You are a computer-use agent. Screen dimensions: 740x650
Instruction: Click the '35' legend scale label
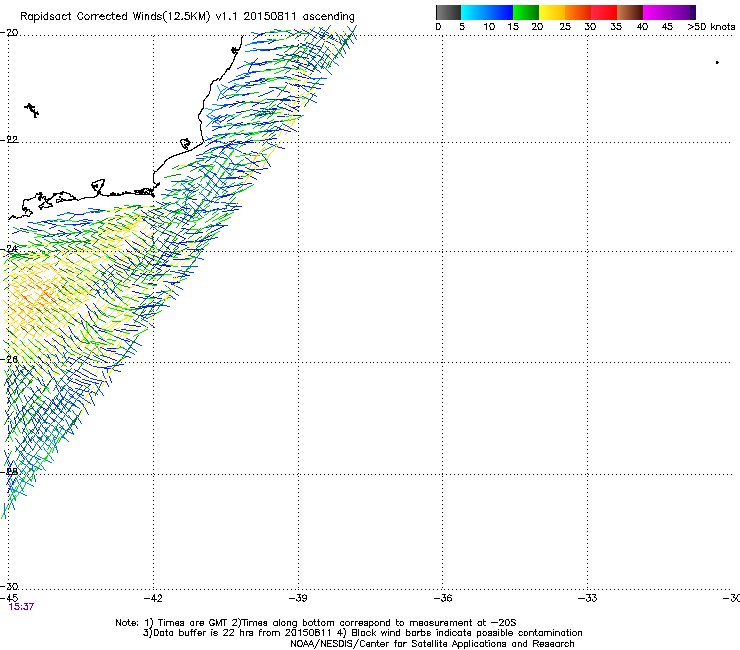click(x=616, y=27)
